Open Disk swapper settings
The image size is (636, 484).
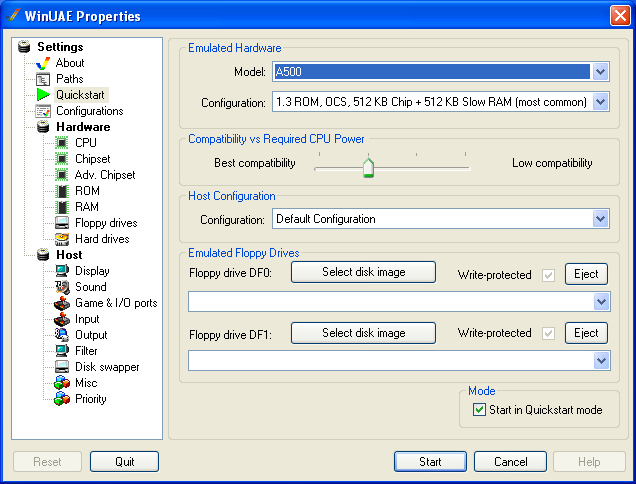coord(107,367)
